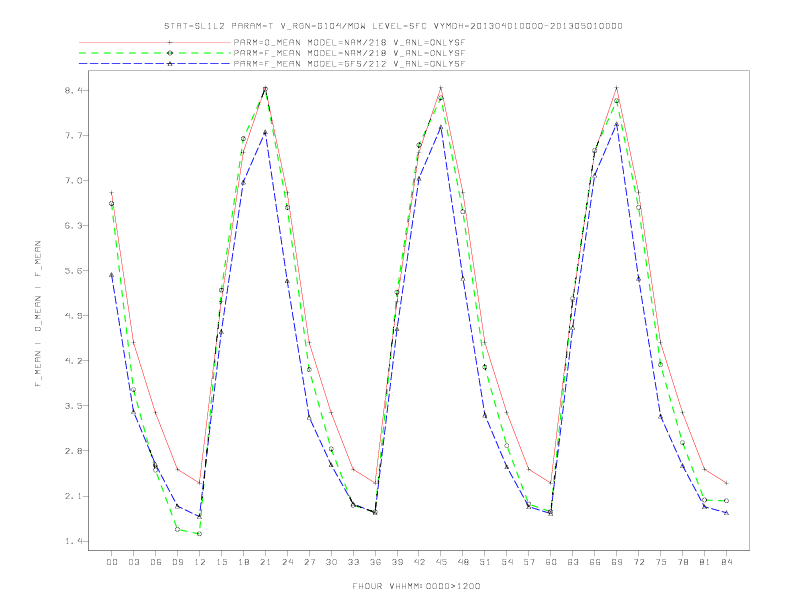Click x-axis tick label 66
Image resolution: width=792 pixels, height=612 pixels.
coord(595,562)
